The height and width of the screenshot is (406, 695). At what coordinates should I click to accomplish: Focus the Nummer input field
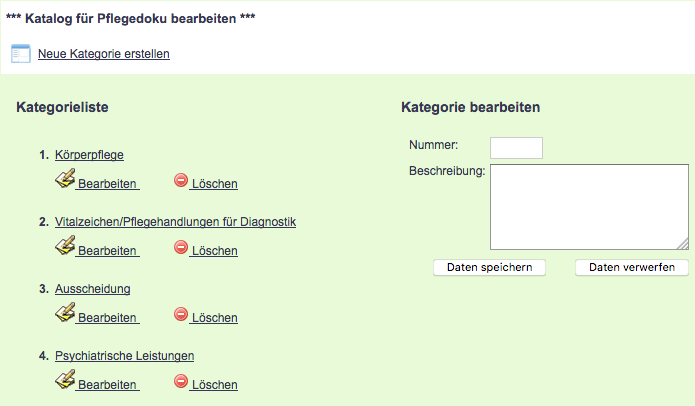coord(516,148)
